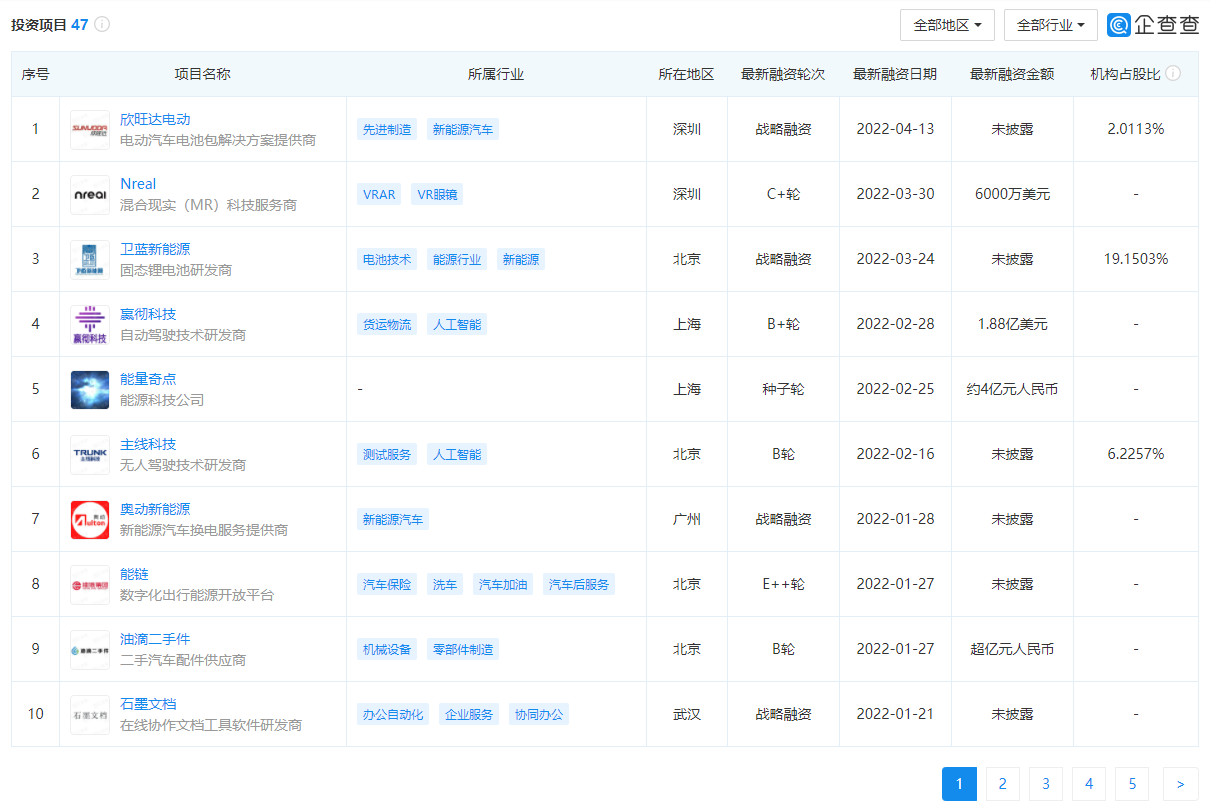Expand the 全部行业 industry dropdown
1210x811 pixels.
pos(1050,25)
